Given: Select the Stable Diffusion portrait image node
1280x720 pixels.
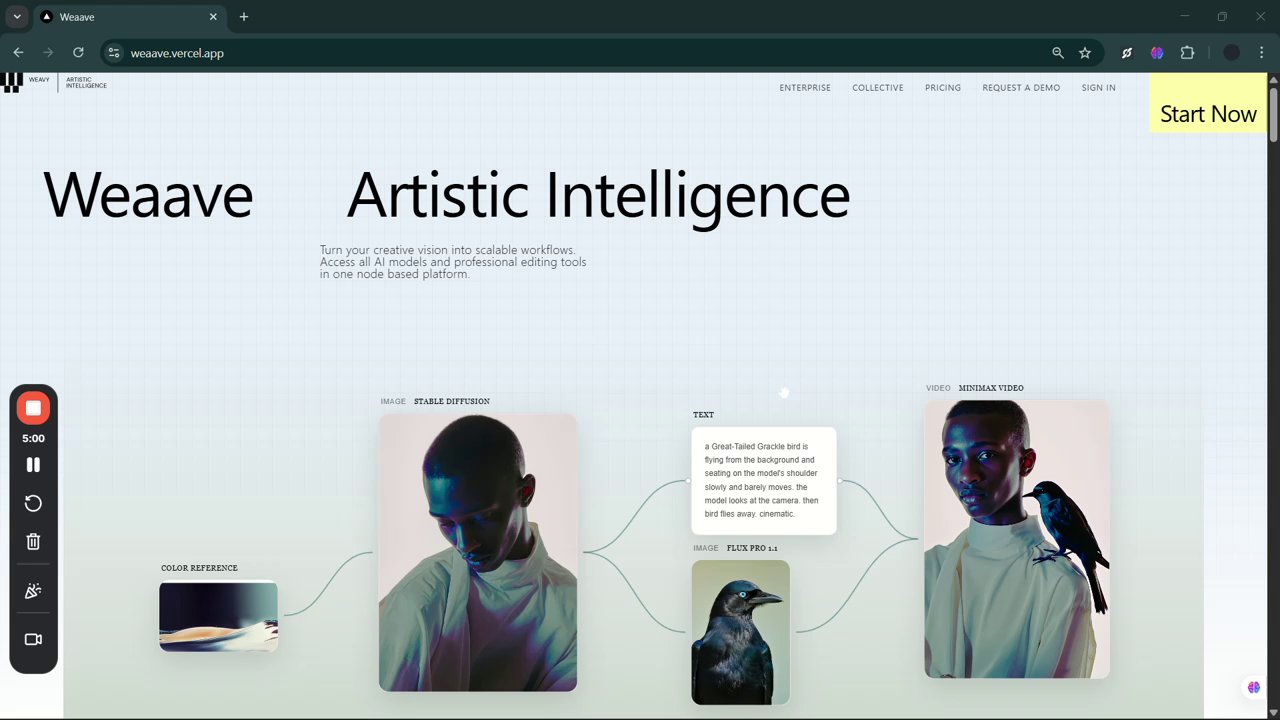Looking at the screenshot, I should [478, 553].
